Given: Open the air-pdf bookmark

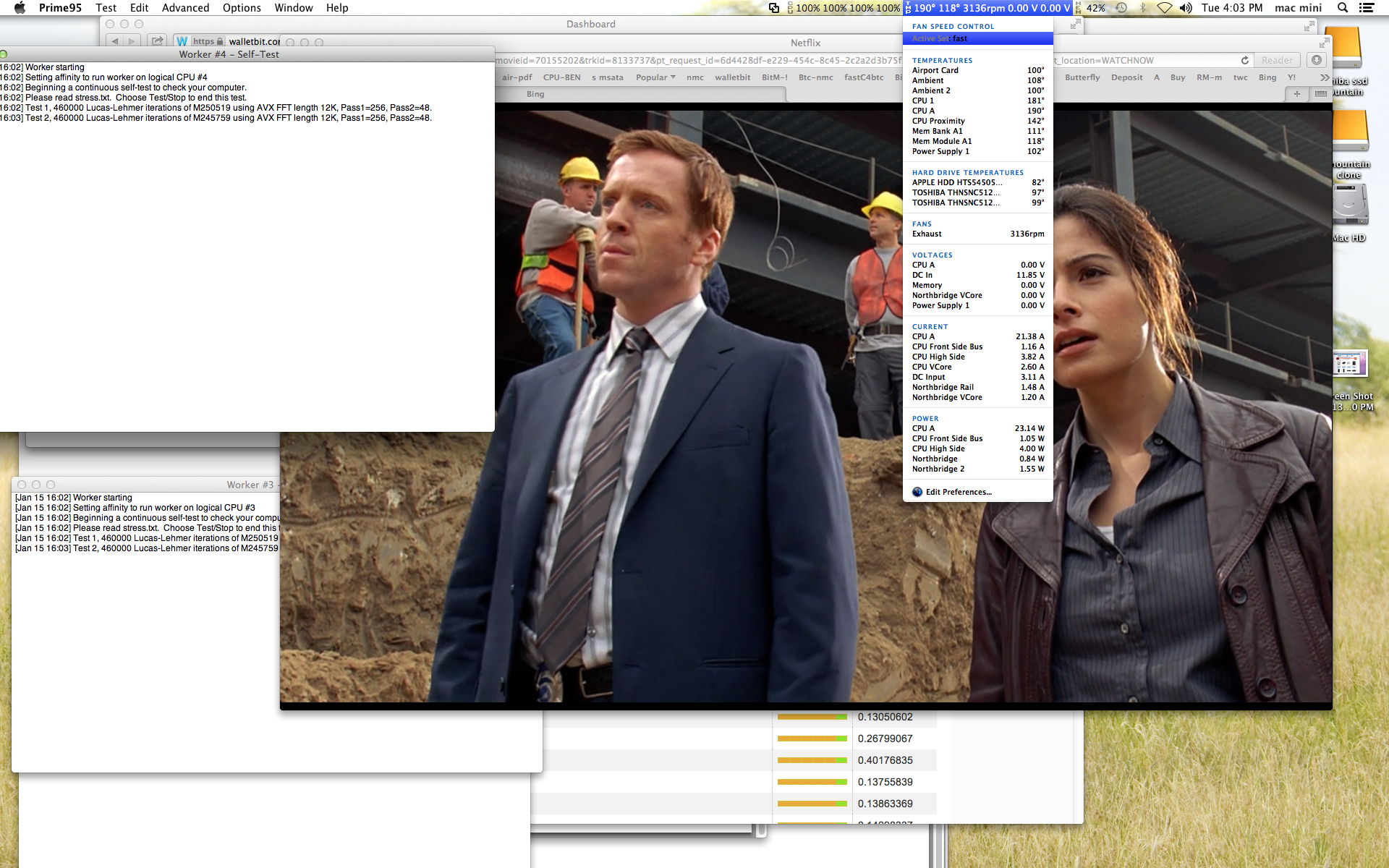Looking at the screenshot, I should pos(517,77).
